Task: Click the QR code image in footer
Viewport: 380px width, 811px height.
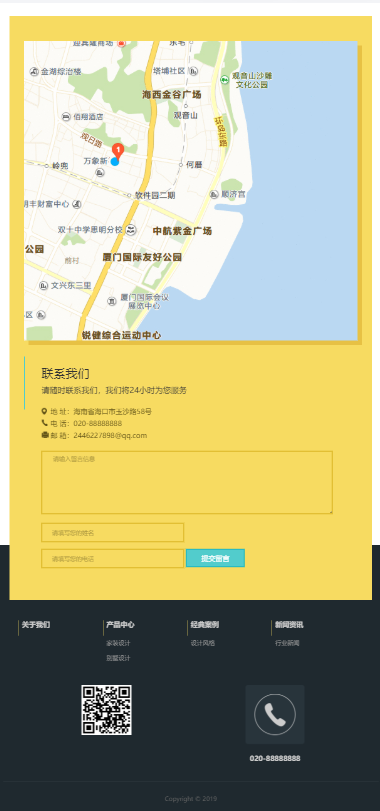Action: pyautogui.click(x=107, y=710)
